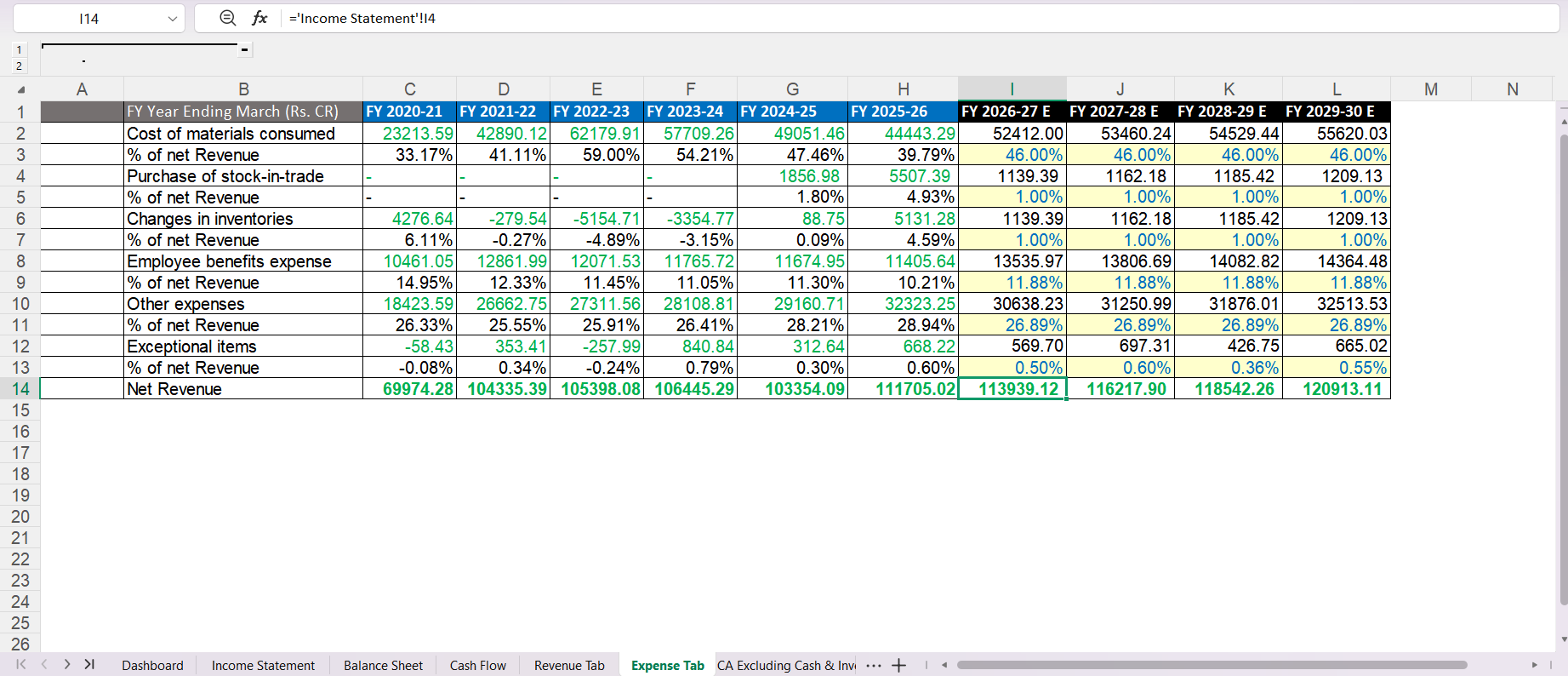
Task: Click cell value 26.41%
Action: click(x=690, y=325)
